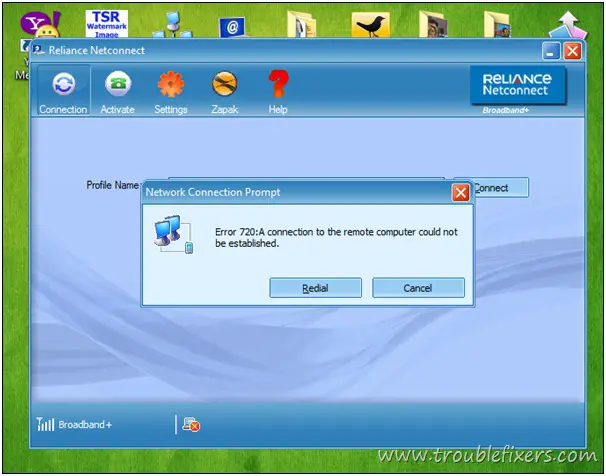The height and width of the screenshot is (476, 606).
Task: Close the Network Connection Prompt dialog
Action: point(460,193)
